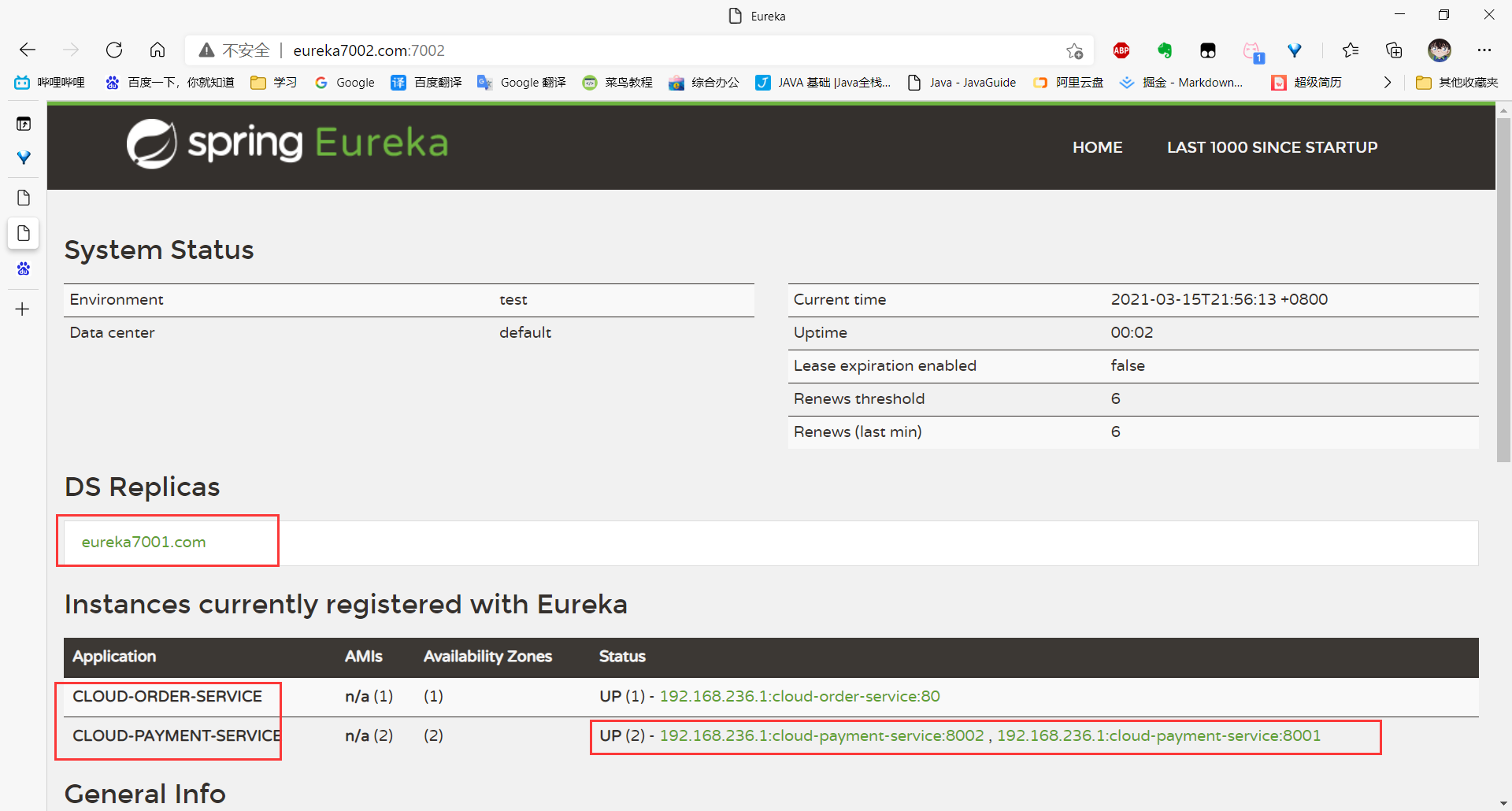This screenshot has height=811, width=1512.
Task: Select CLOUD-PAYMENT-SERVICE application name
Action: (x=176, y=735)
